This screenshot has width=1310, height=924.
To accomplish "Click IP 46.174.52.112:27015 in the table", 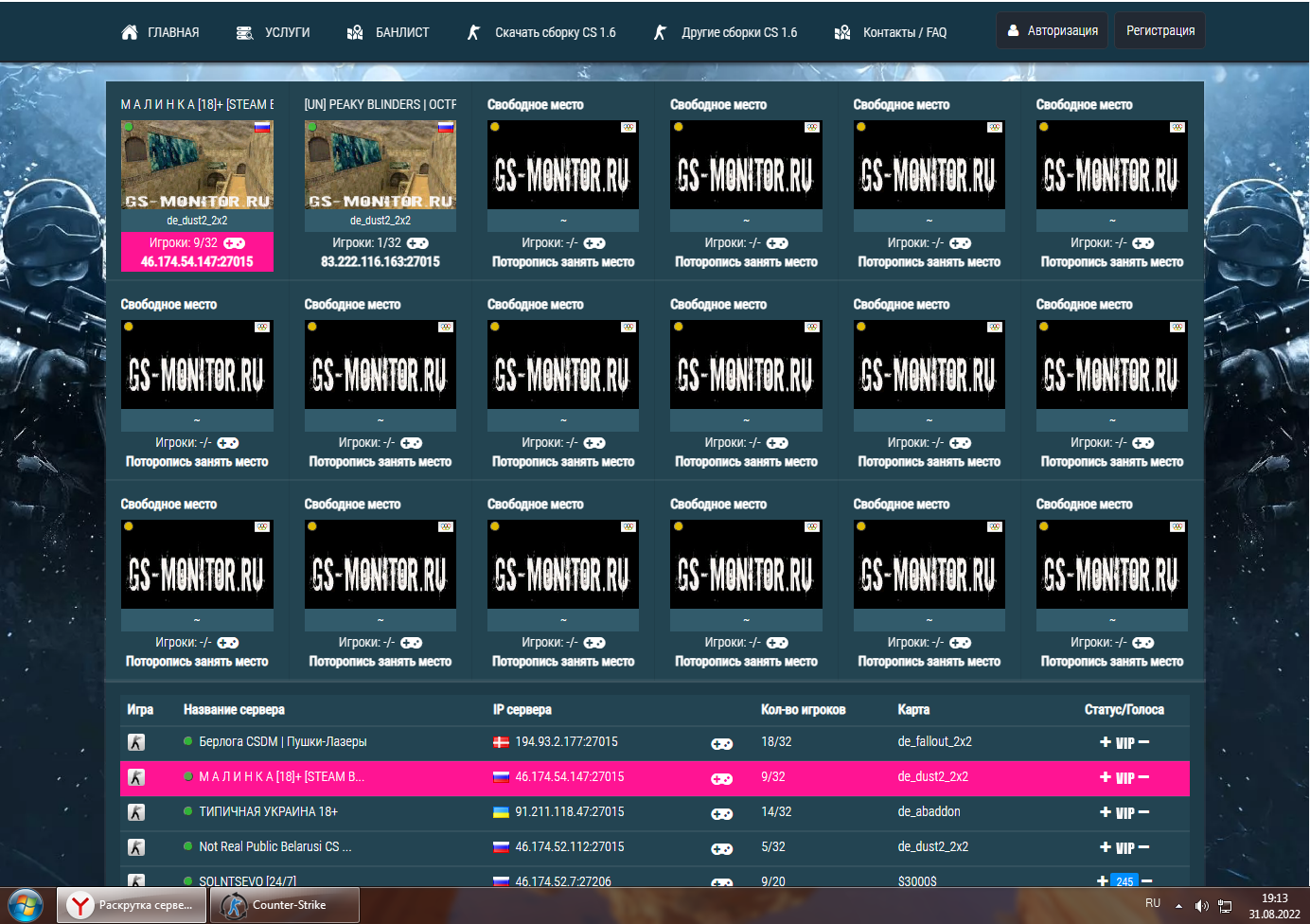I will coord(570,847).
